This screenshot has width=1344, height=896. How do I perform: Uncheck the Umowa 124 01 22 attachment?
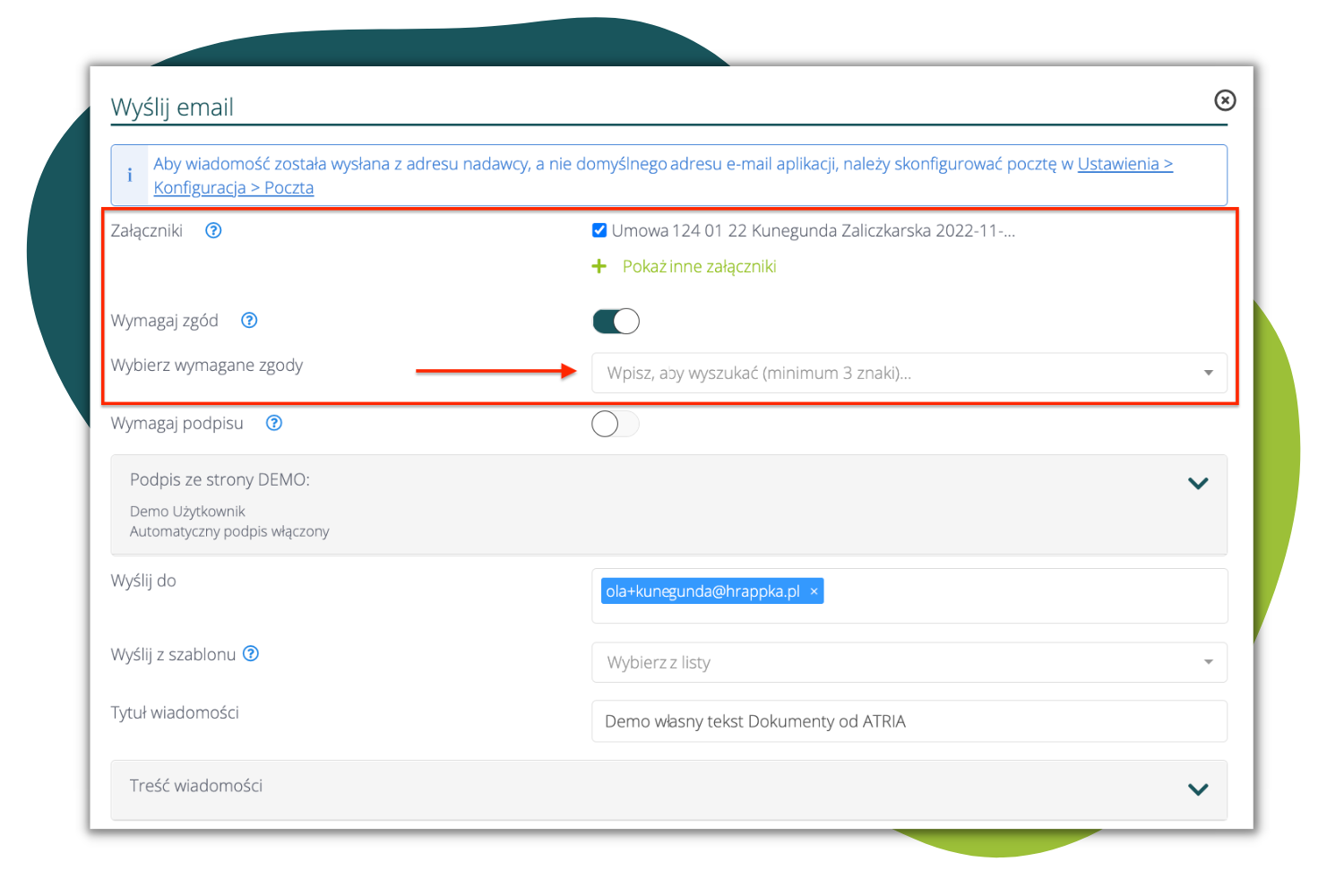[599, 231]
